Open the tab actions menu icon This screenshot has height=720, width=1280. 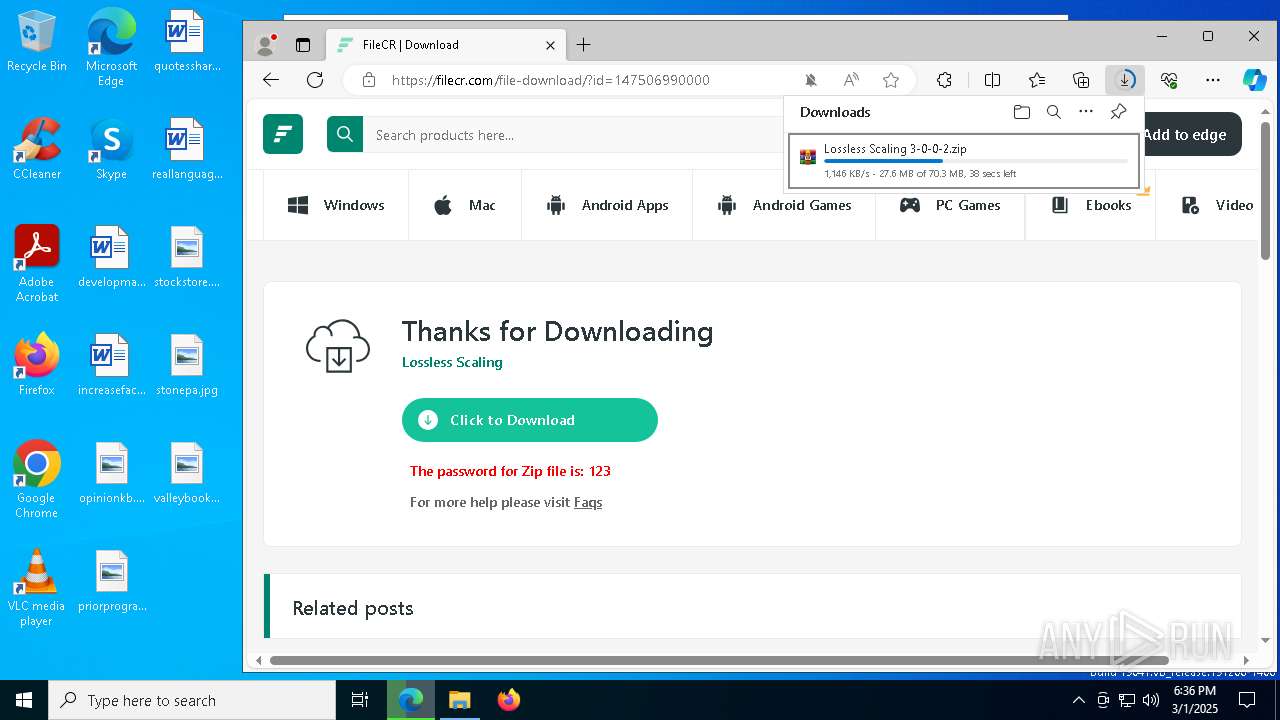(x=303, y=45)
